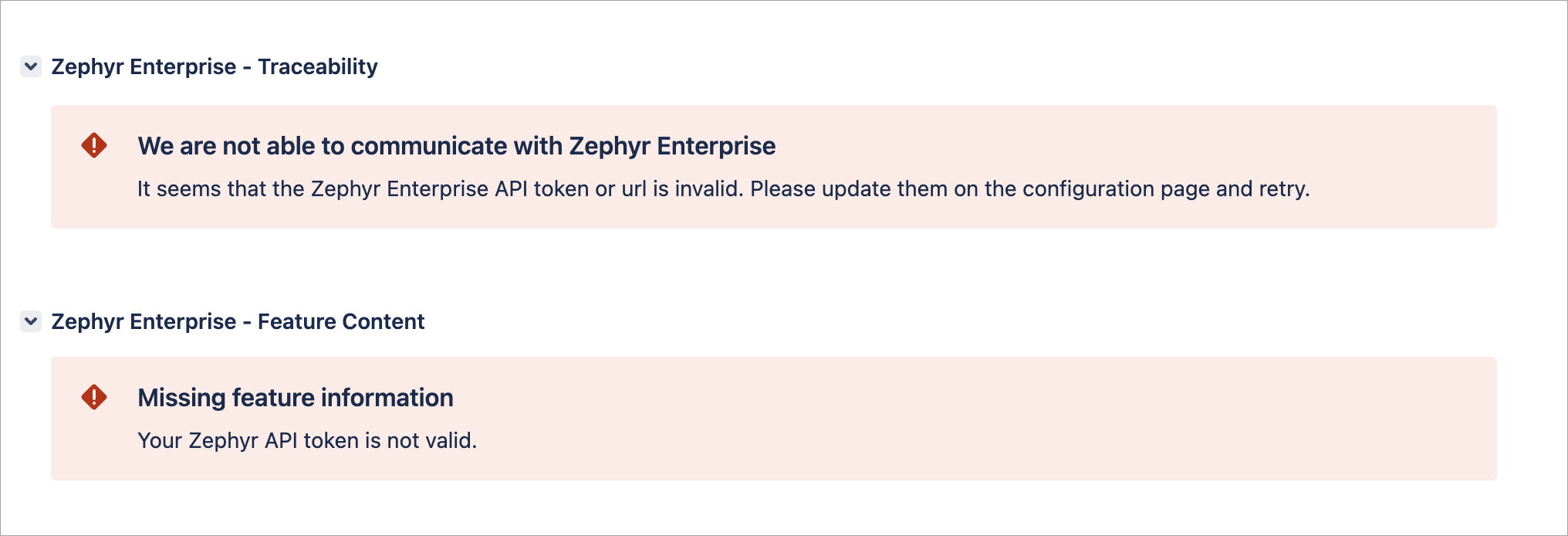Click 'API token' in the Traceability error description
This screenshot has height=536, width=1568.
coord(542,189)
